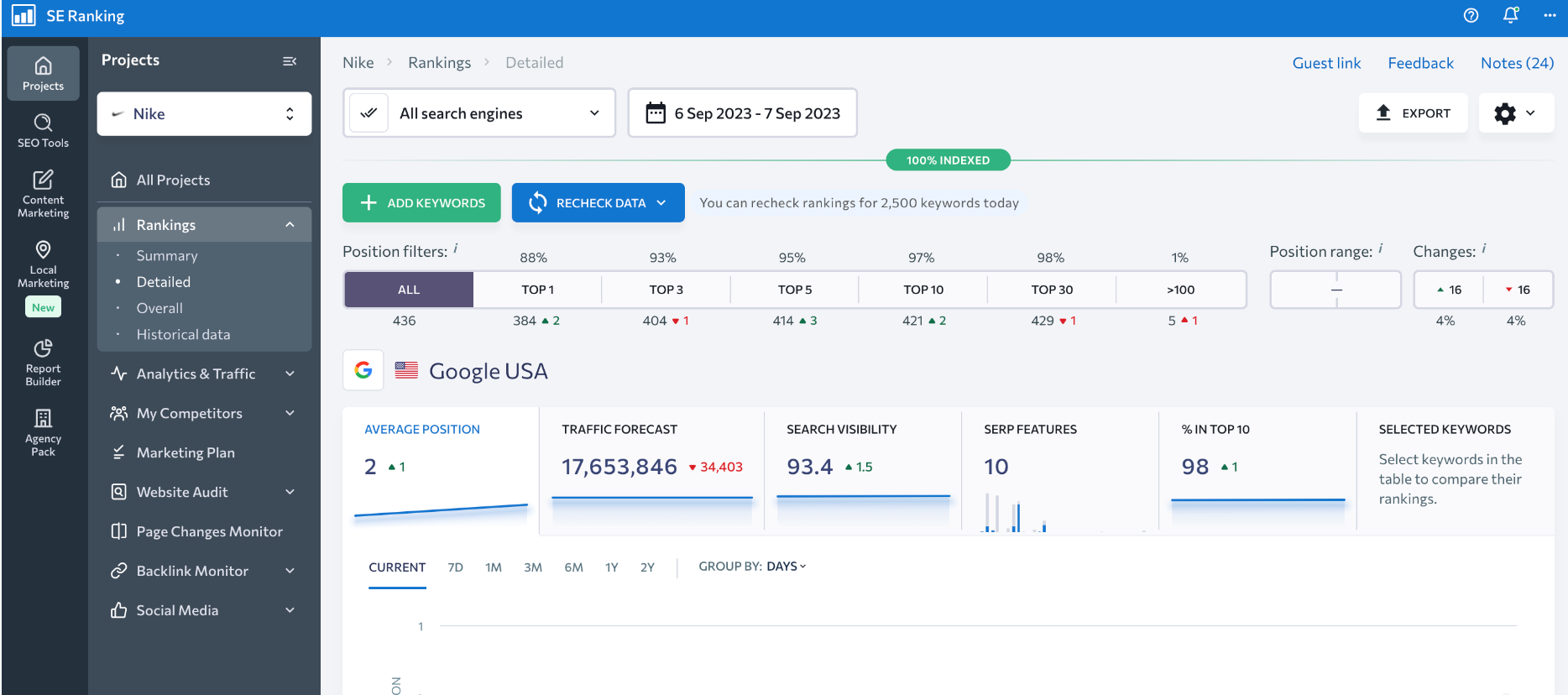1568x695 pixels.
Task: Open the Nike project selector dropdown
Action: (204, 113)
